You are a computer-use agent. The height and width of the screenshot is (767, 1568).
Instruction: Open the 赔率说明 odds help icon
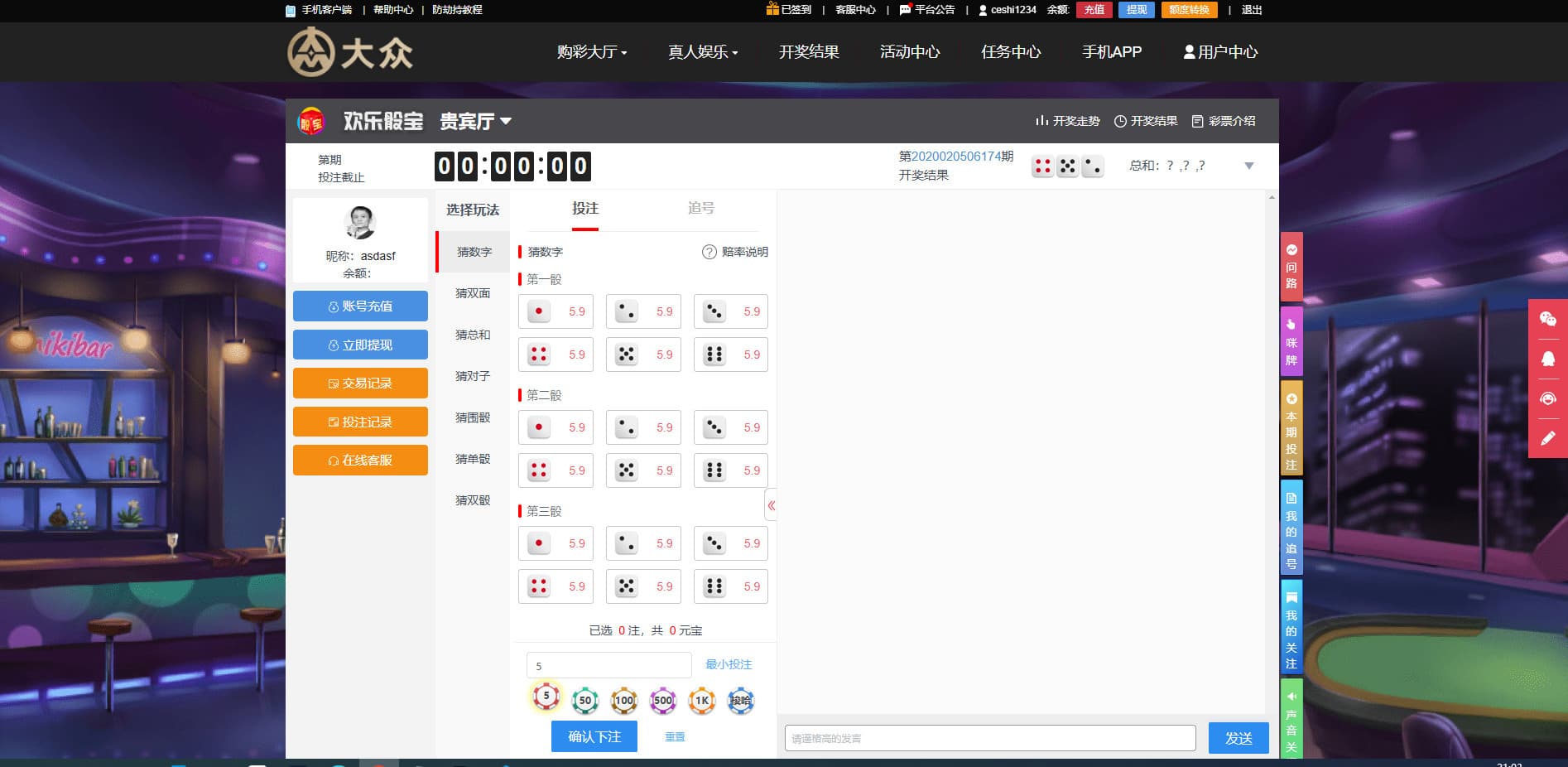tap(709, 252)
